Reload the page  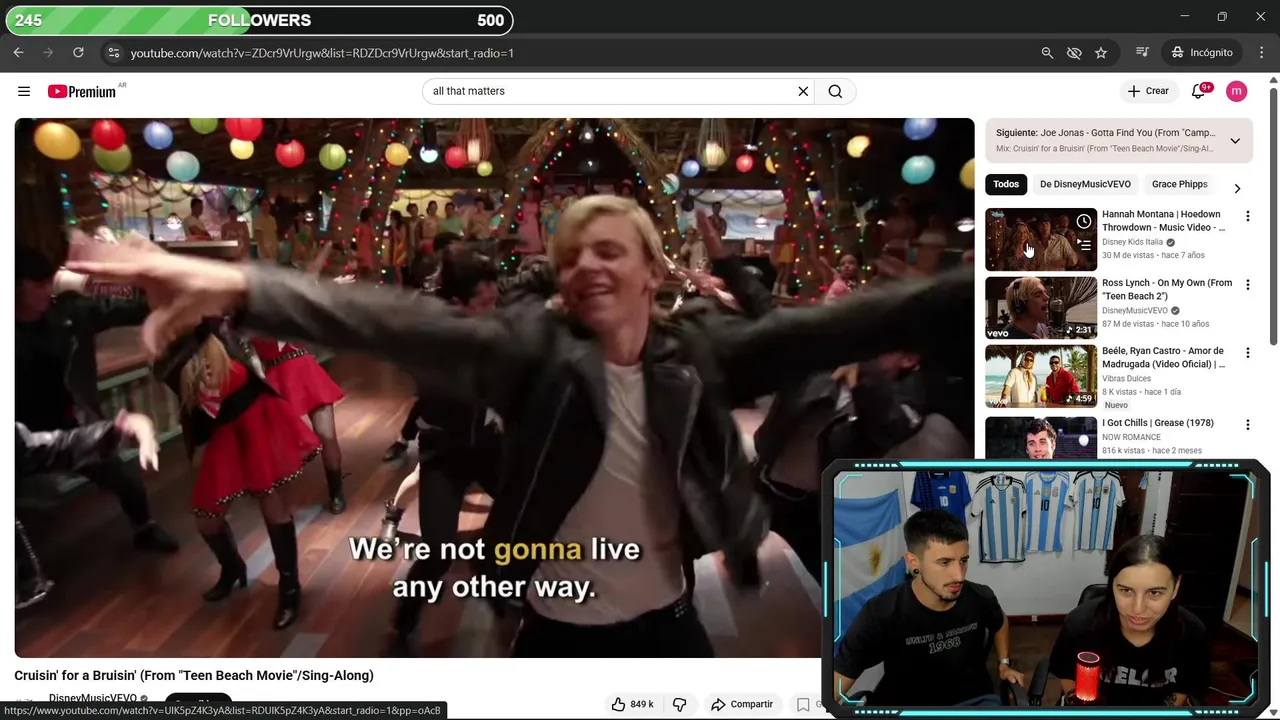(x=78, y=52)
